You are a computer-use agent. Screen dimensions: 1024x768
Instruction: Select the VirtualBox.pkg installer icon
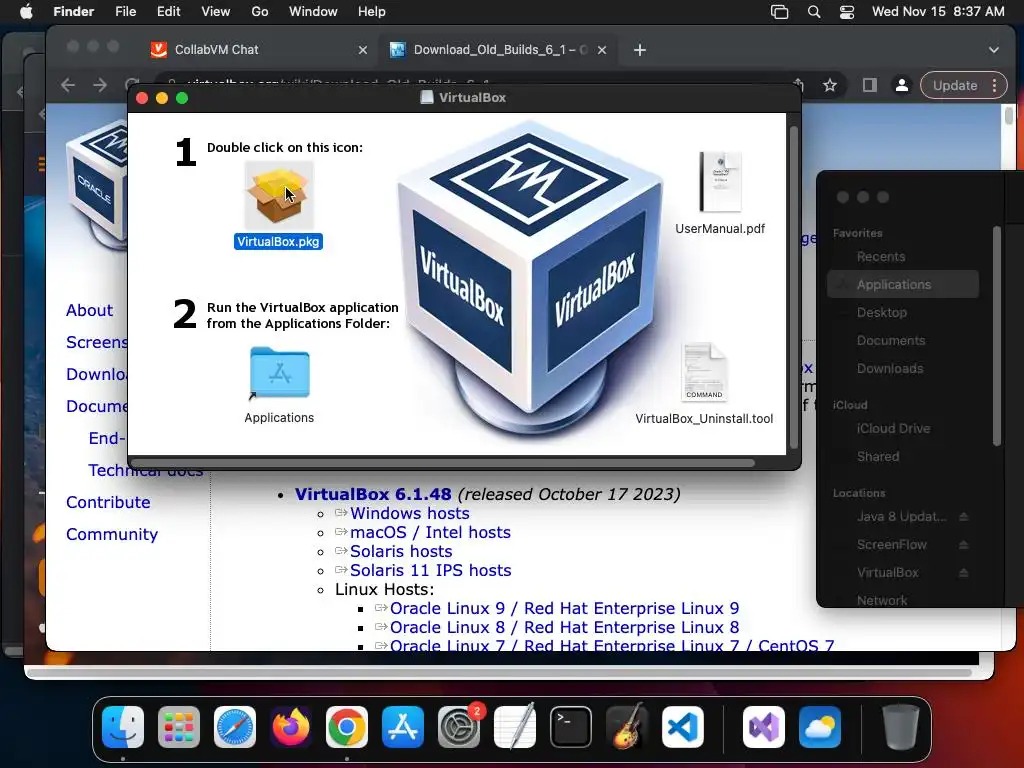[x=279, y=195]
